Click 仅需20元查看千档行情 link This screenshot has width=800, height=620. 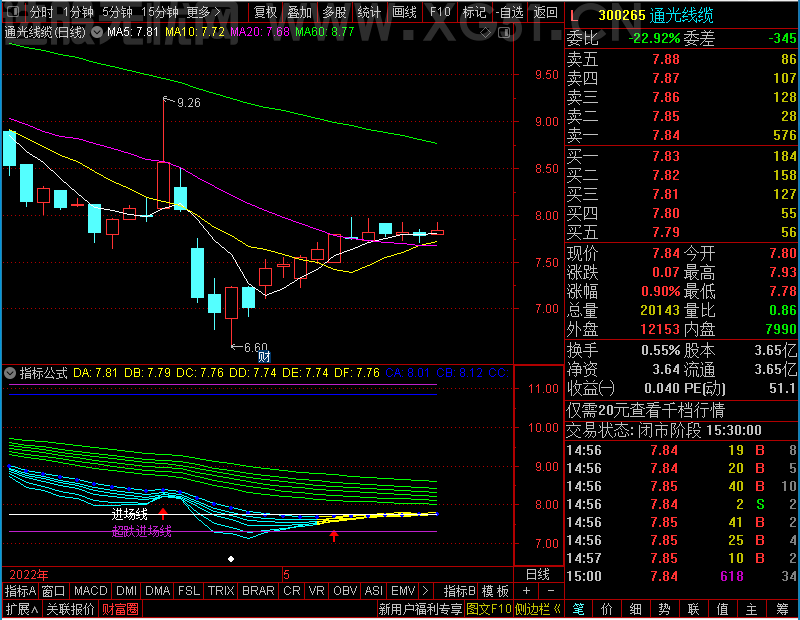[x=645, y=410]
